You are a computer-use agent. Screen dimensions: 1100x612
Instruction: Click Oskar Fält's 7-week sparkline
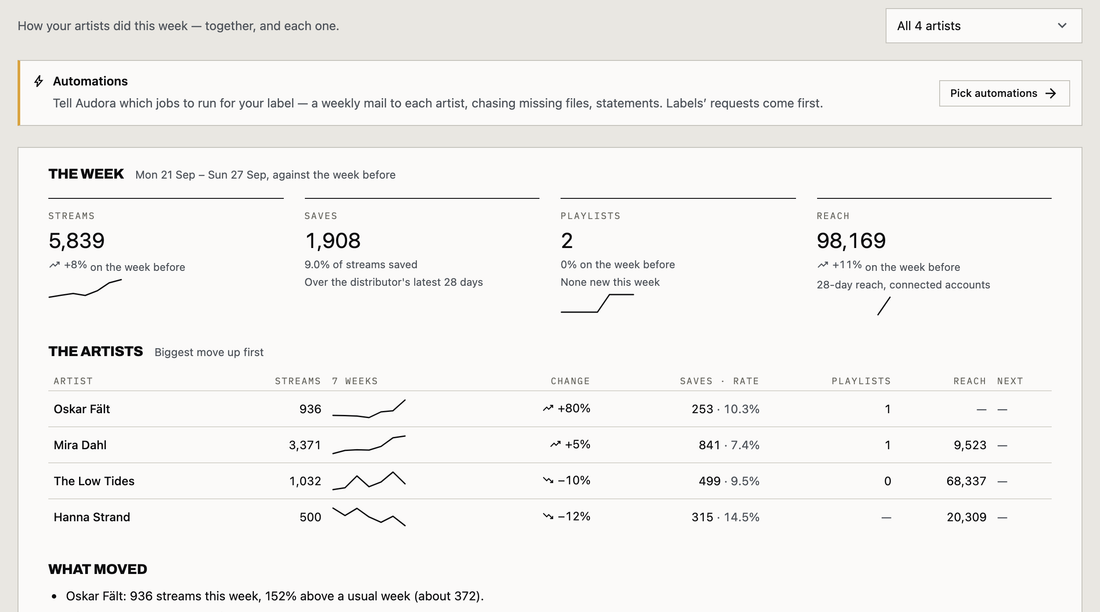[369, 408]
